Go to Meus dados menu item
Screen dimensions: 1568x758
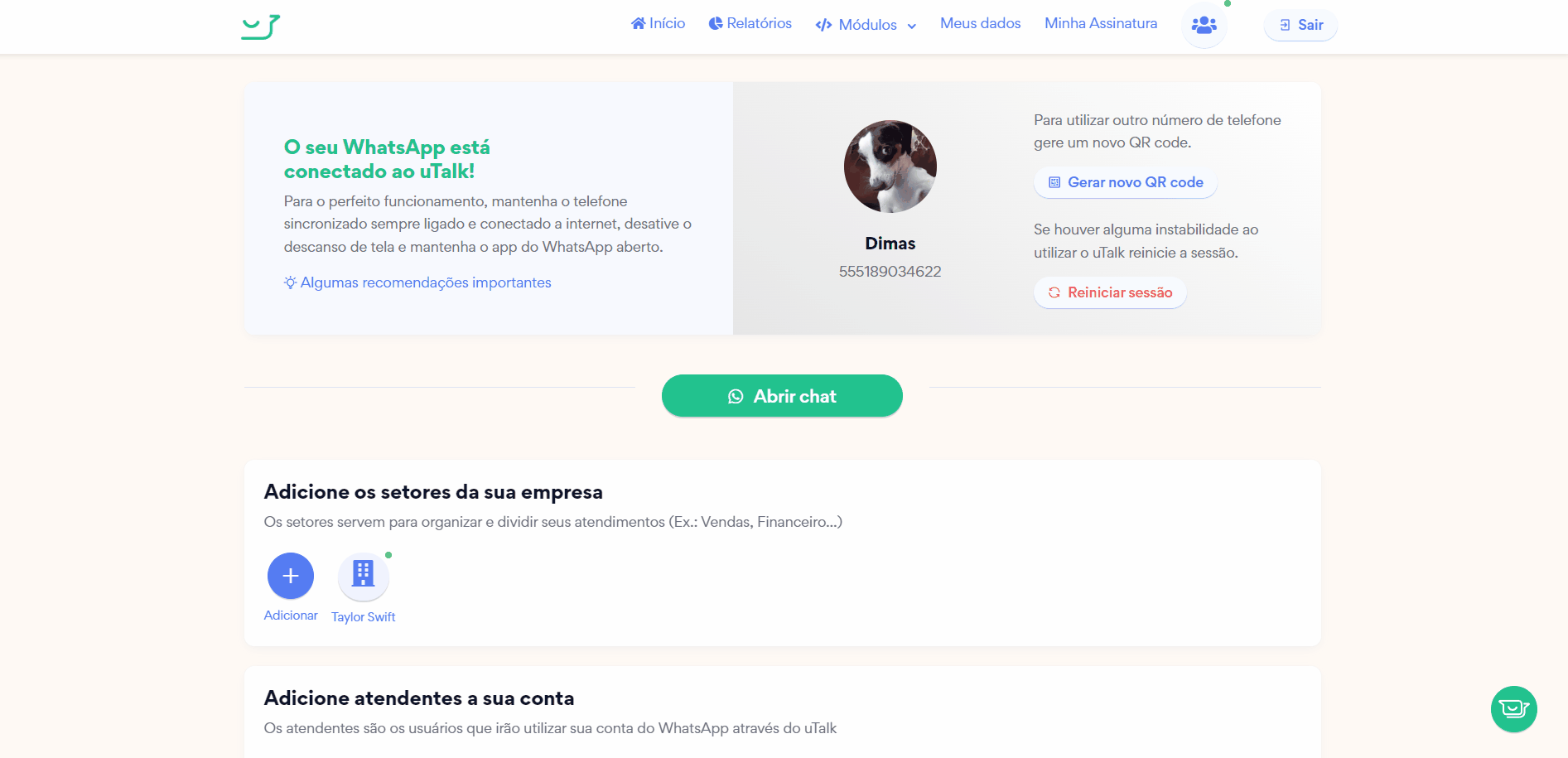point(980,23)
